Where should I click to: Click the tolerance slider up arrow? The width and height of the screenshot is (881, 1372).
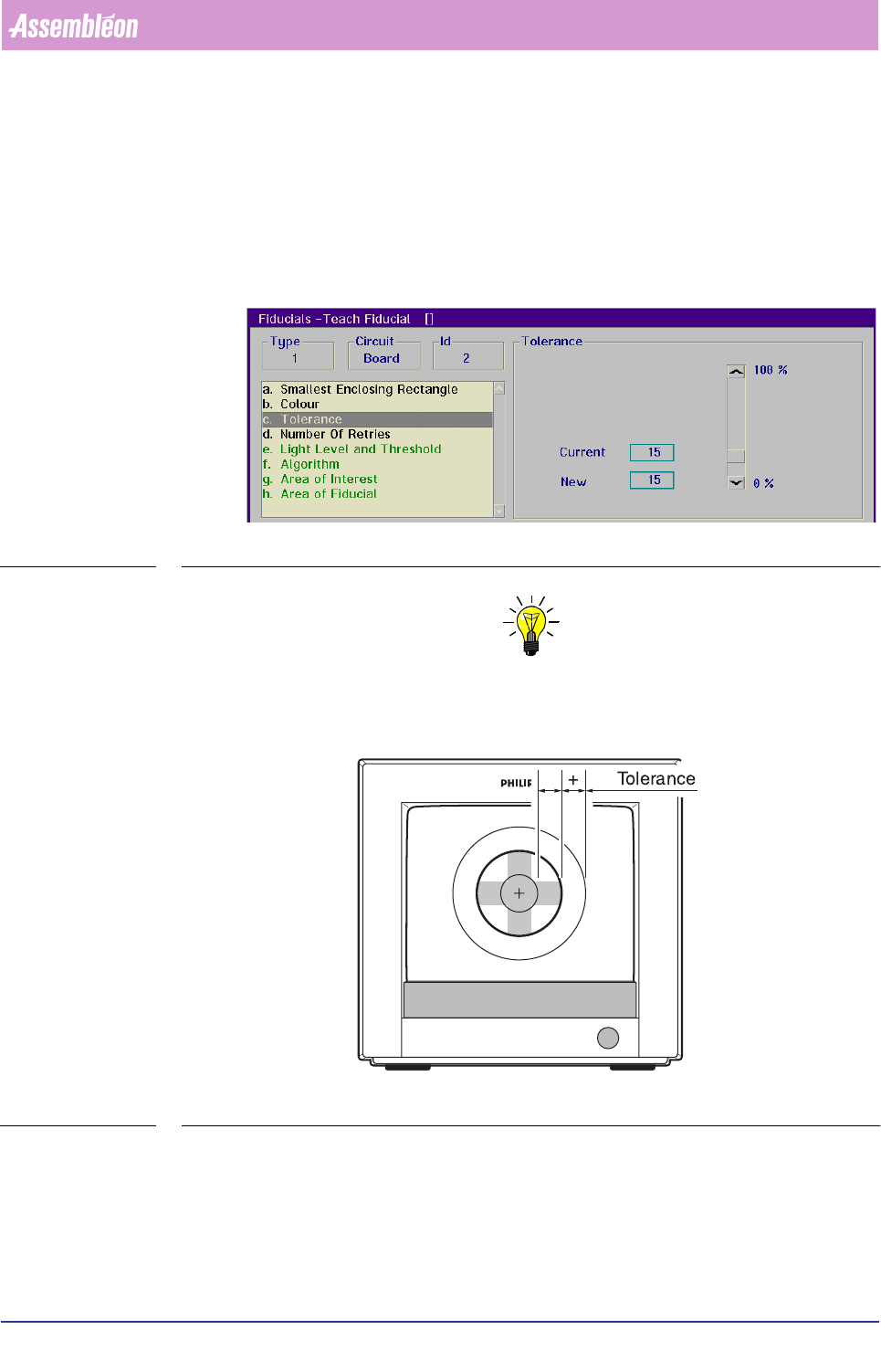736,371
